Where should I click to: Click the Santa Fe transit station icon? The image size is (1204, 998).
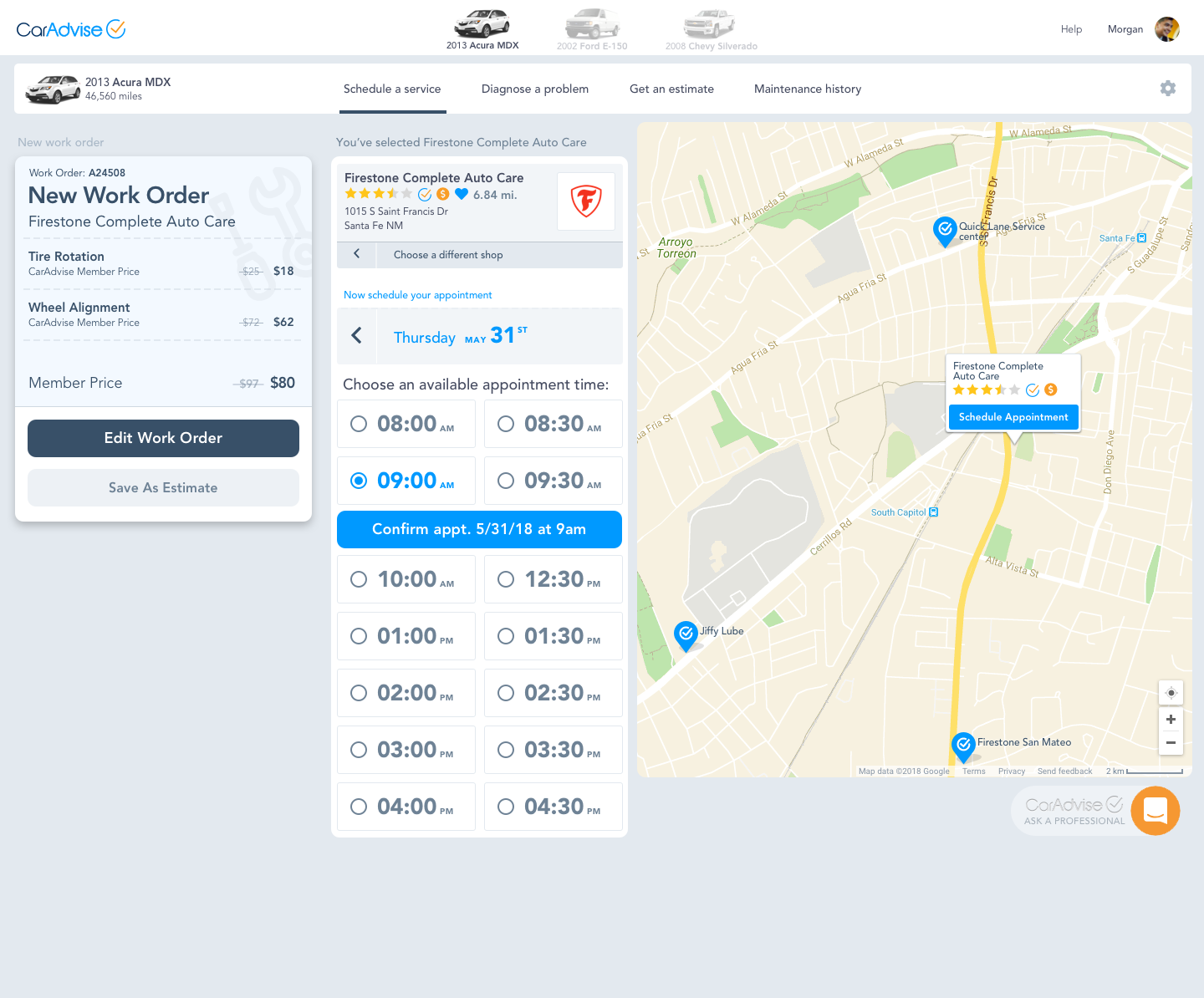(x=1142, y=238)
